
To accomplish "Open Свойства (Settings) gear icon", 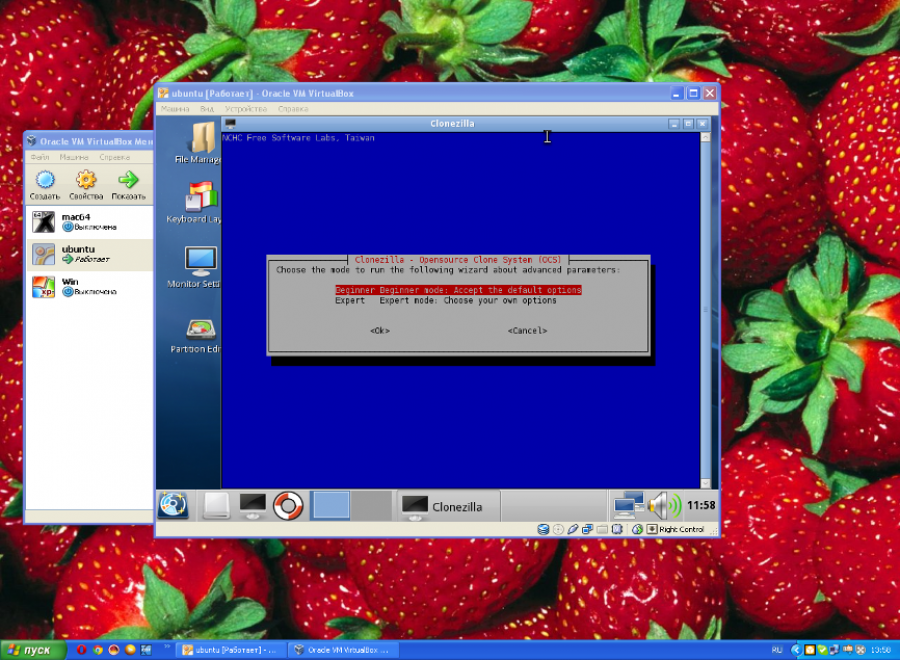I will point(86,185).
